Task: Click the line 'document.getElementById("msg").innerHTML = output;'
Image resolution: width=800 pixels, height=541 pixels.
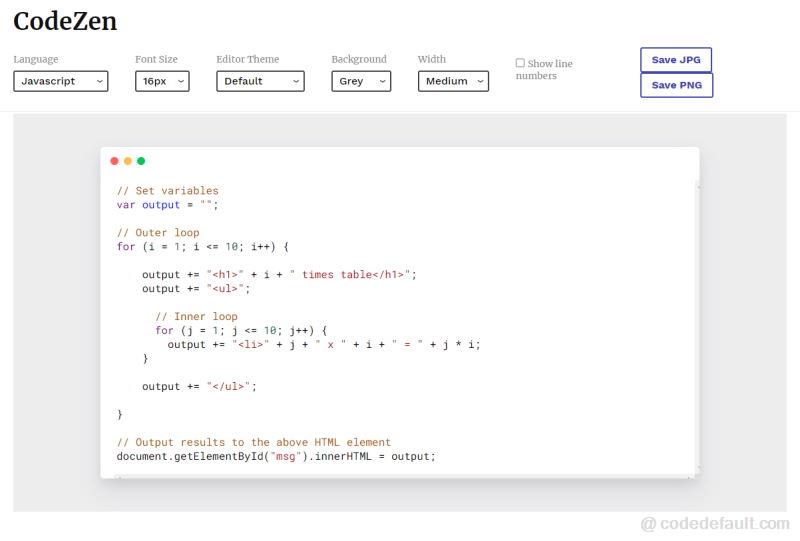Action: click(x=276, y=457)
